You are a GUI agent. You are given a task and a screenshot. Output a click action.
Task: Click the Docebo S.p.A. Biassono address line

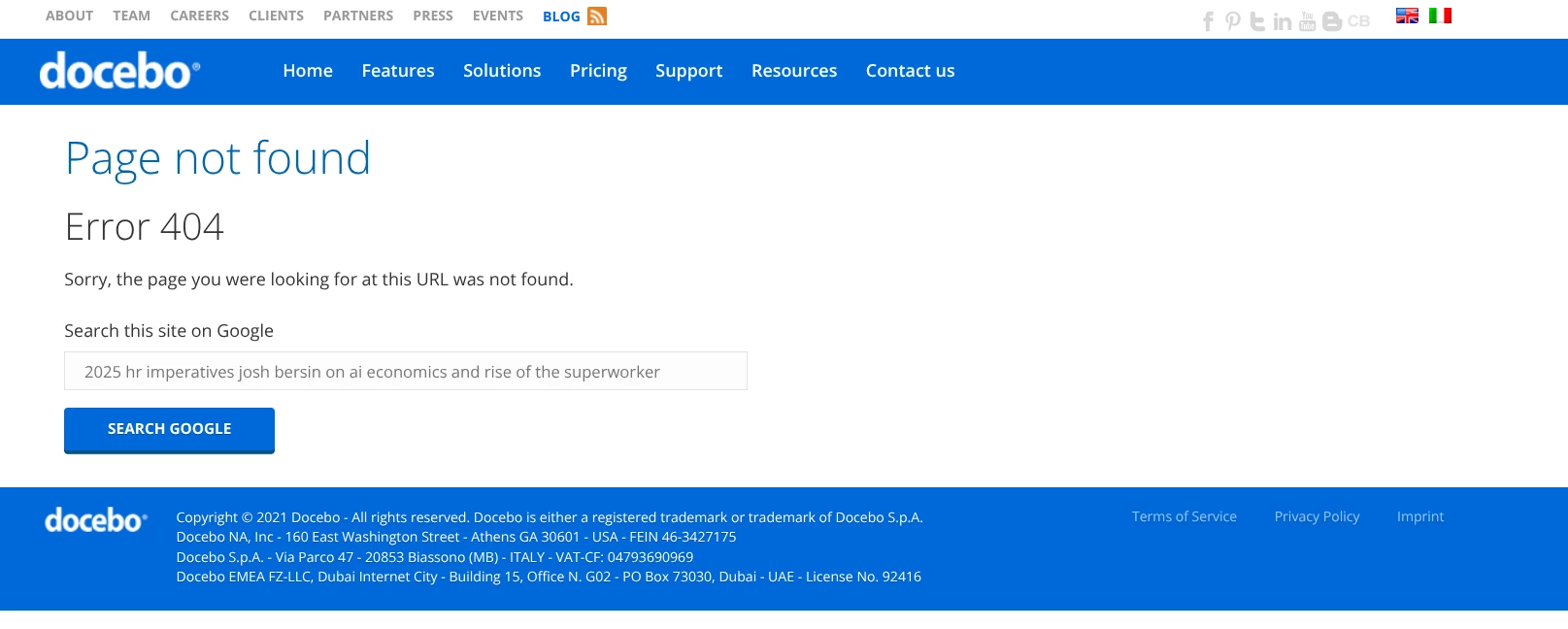435,557
